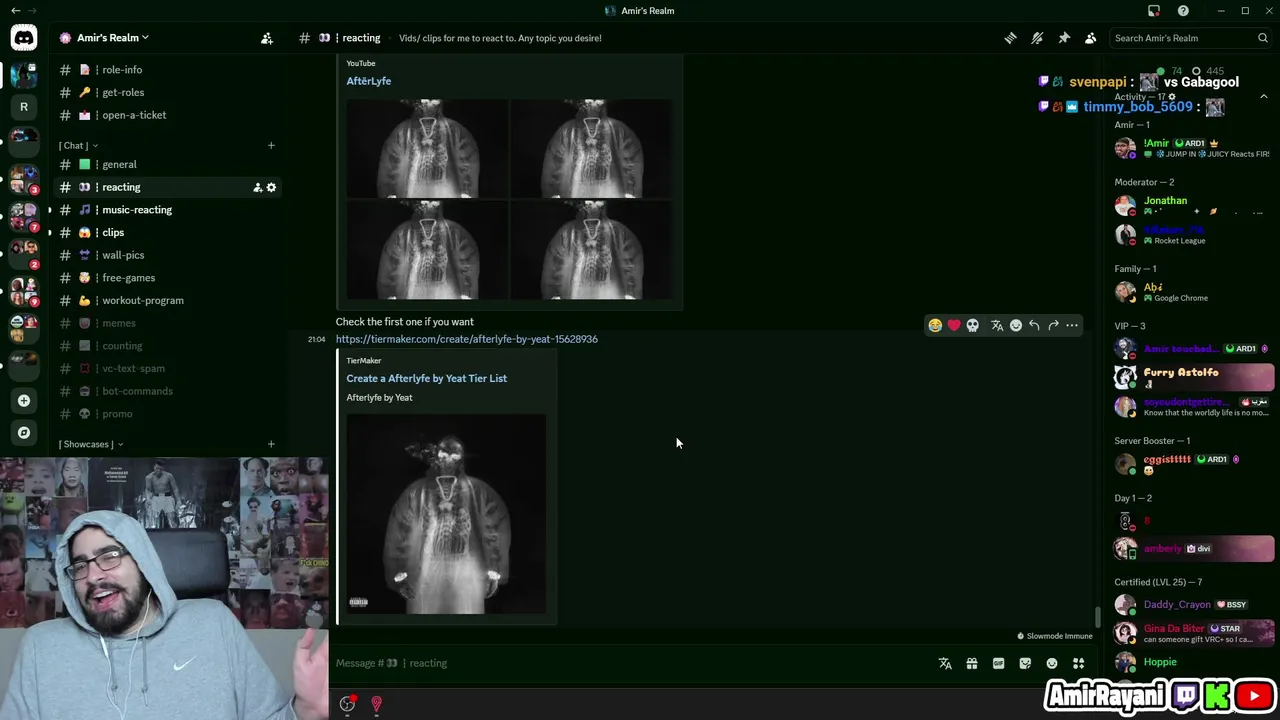Viewport: 1280px width, 720px height.
Task: Toggle the member list icon
Action: (1091, 38)
